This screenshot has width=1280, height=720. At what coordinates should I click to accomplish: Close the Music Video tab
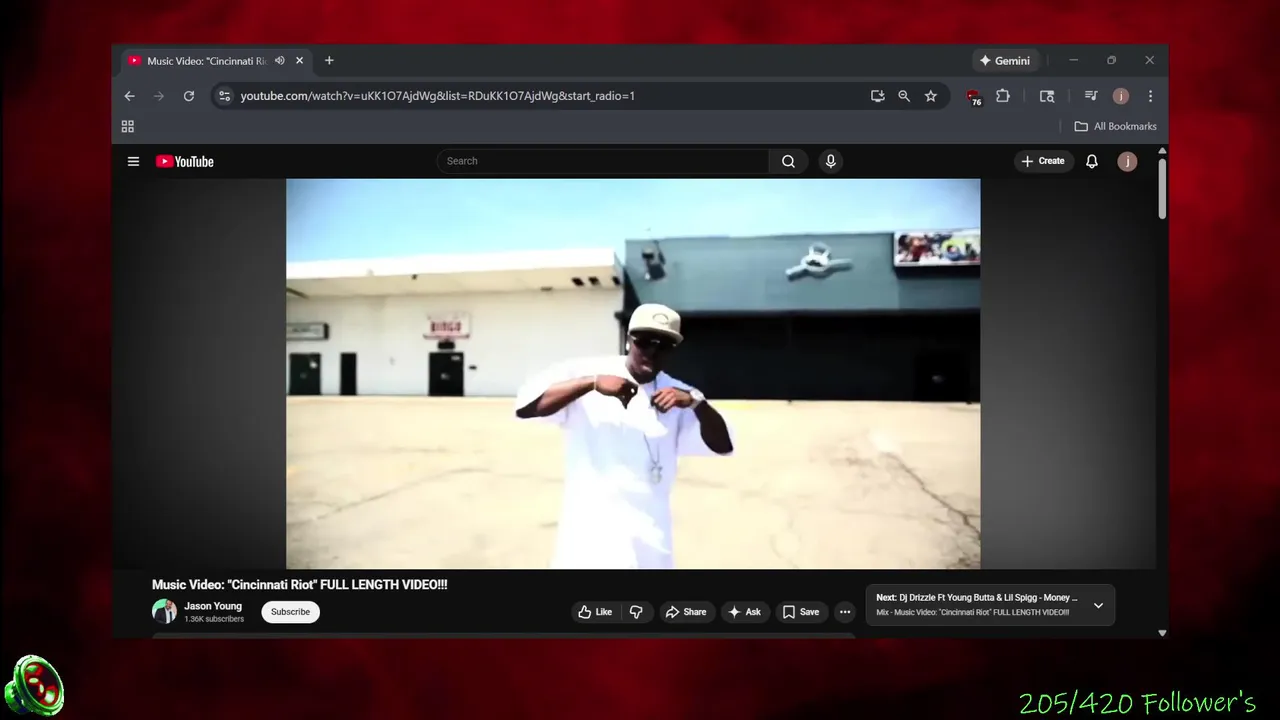299,61
